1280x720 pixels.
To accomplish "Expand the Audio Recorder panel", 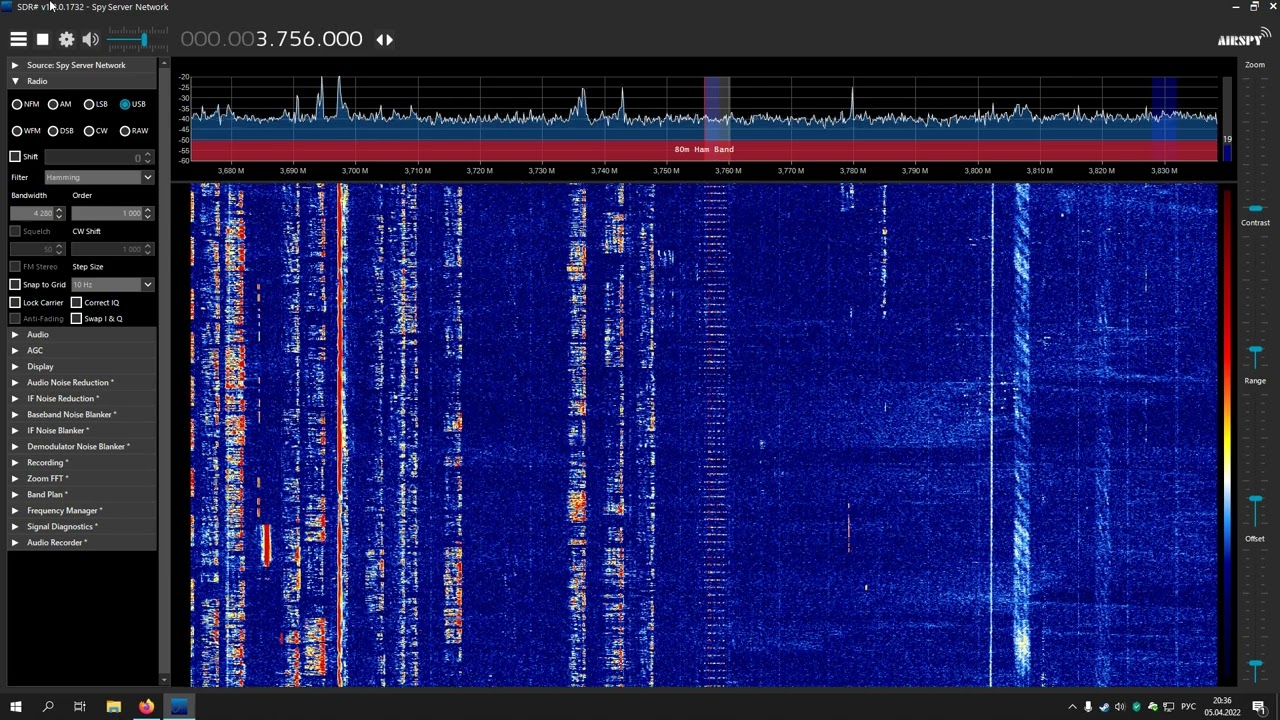I will point(82,542).
